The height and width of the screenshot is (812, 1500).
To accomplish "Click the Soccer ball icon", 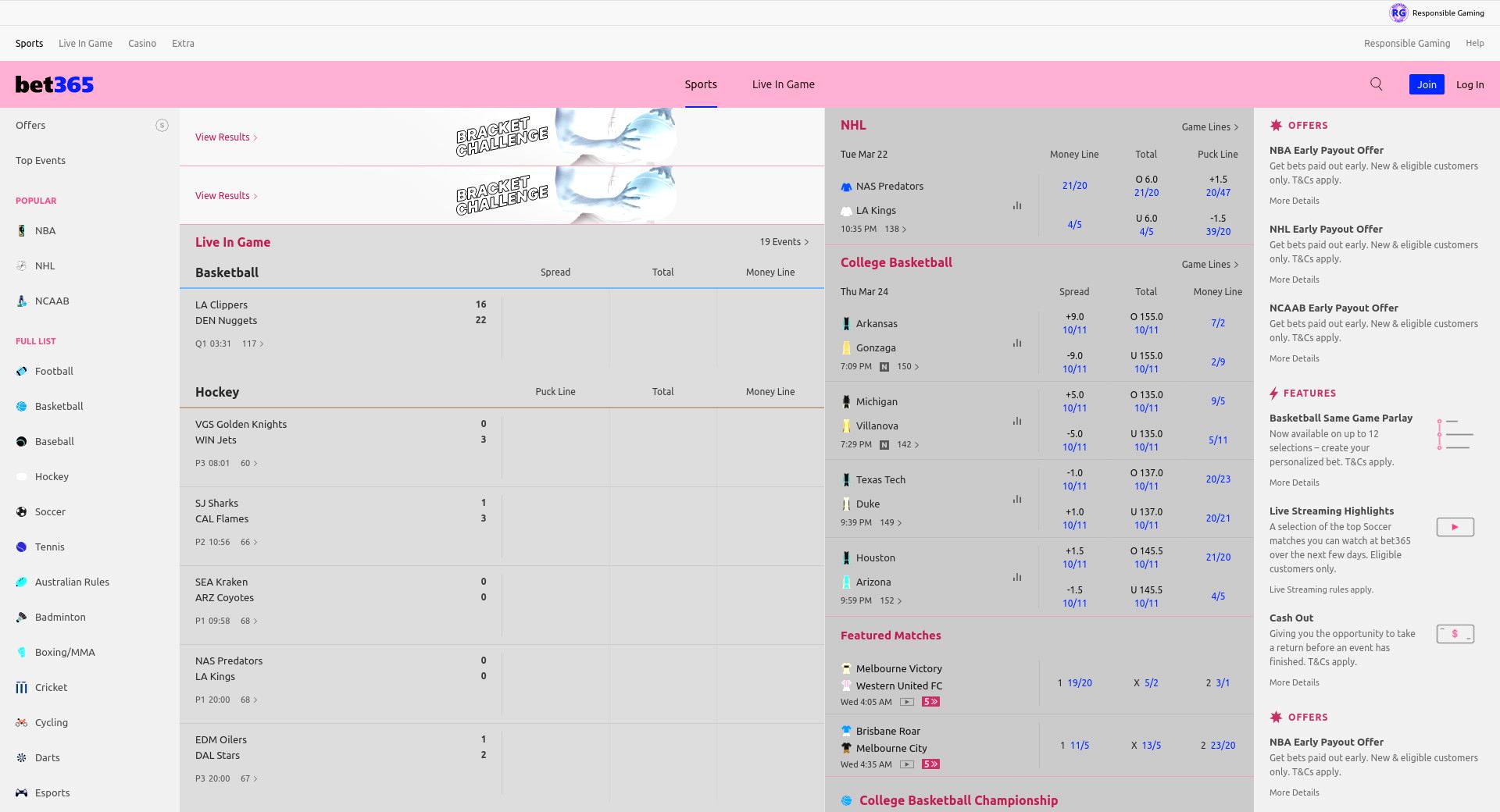I will coord(21,511).
